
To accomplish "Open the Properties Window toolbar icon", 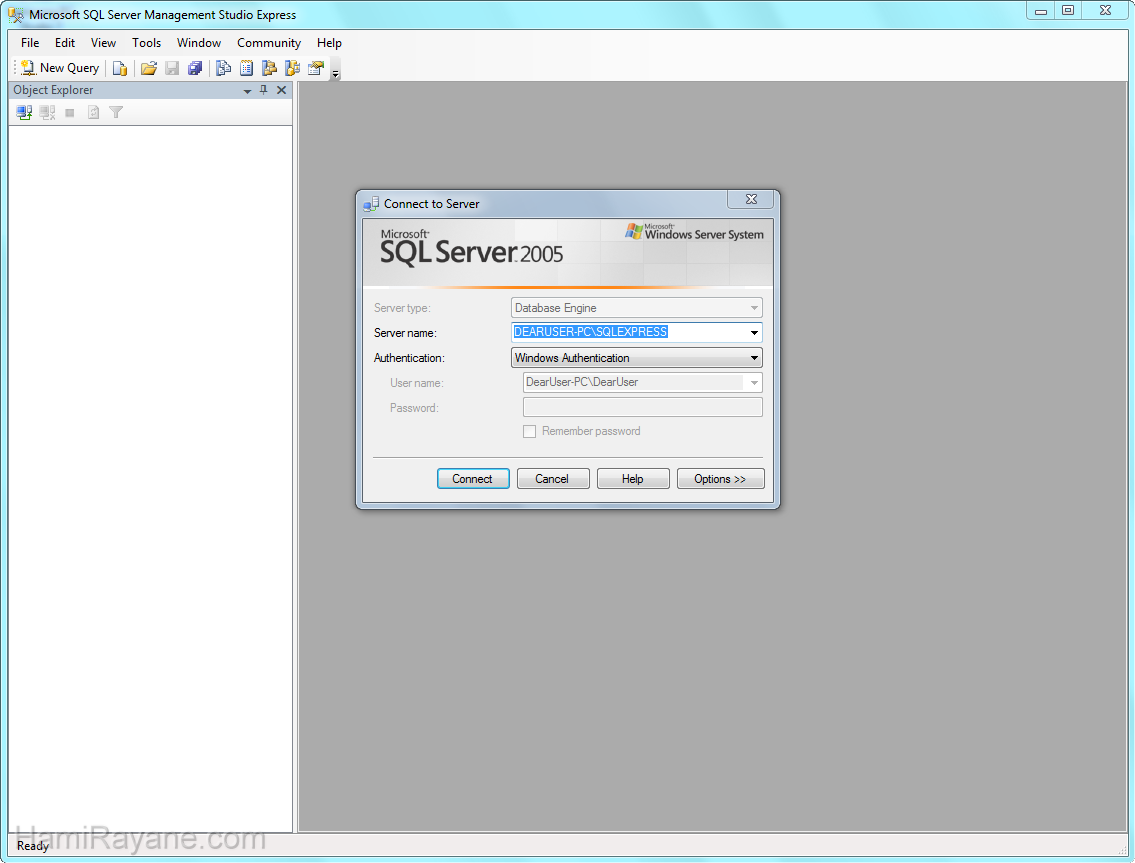I will (316, 68).
